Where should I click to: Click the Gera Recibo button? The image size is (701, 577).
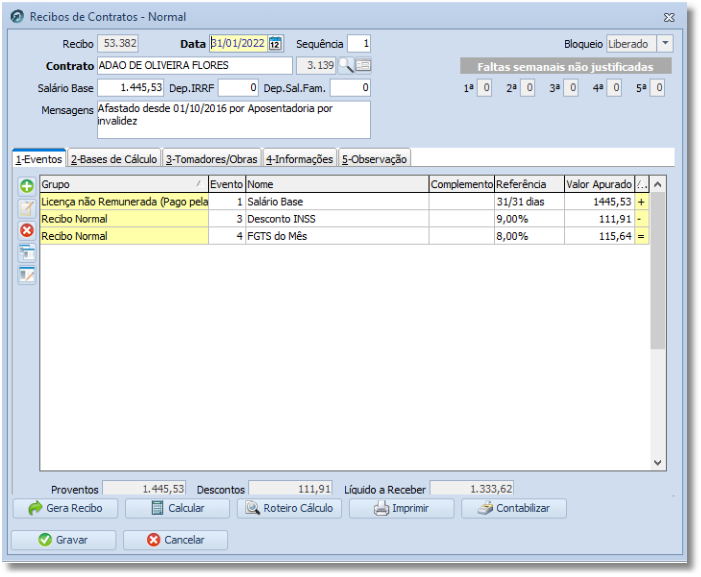(65, 508)
